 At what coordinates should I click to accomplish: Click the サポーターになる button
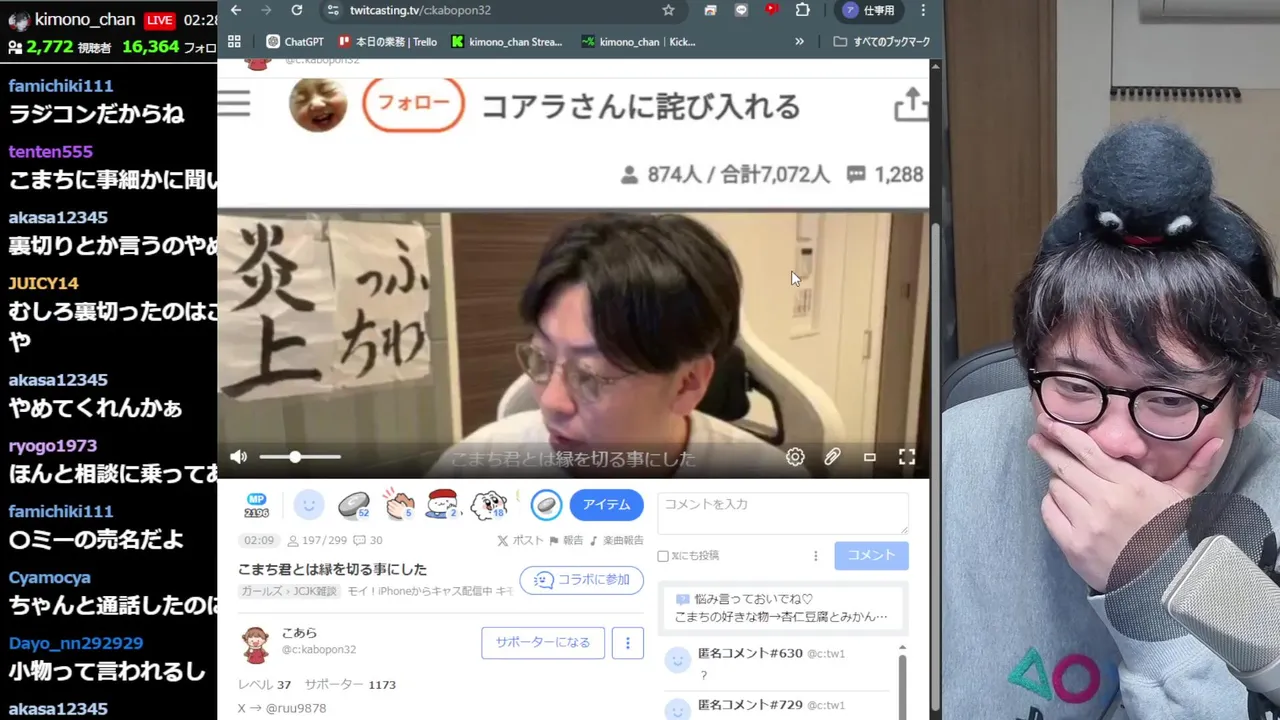(x=543, y=642)
